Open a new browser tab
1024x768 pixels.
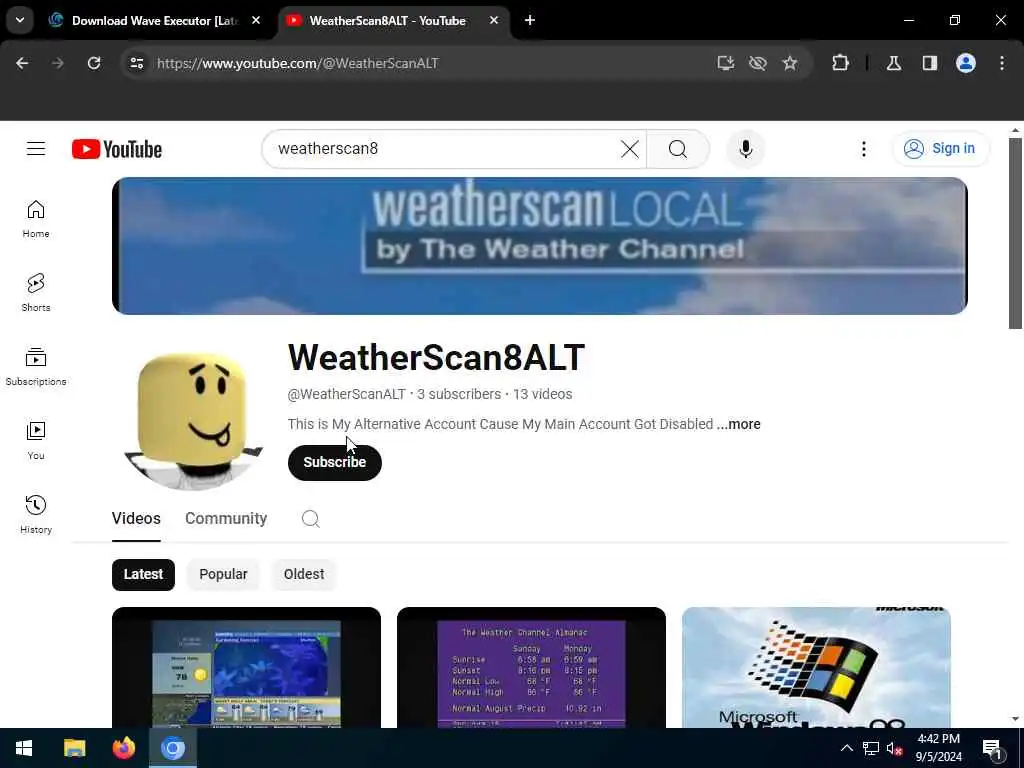[530, 20]
